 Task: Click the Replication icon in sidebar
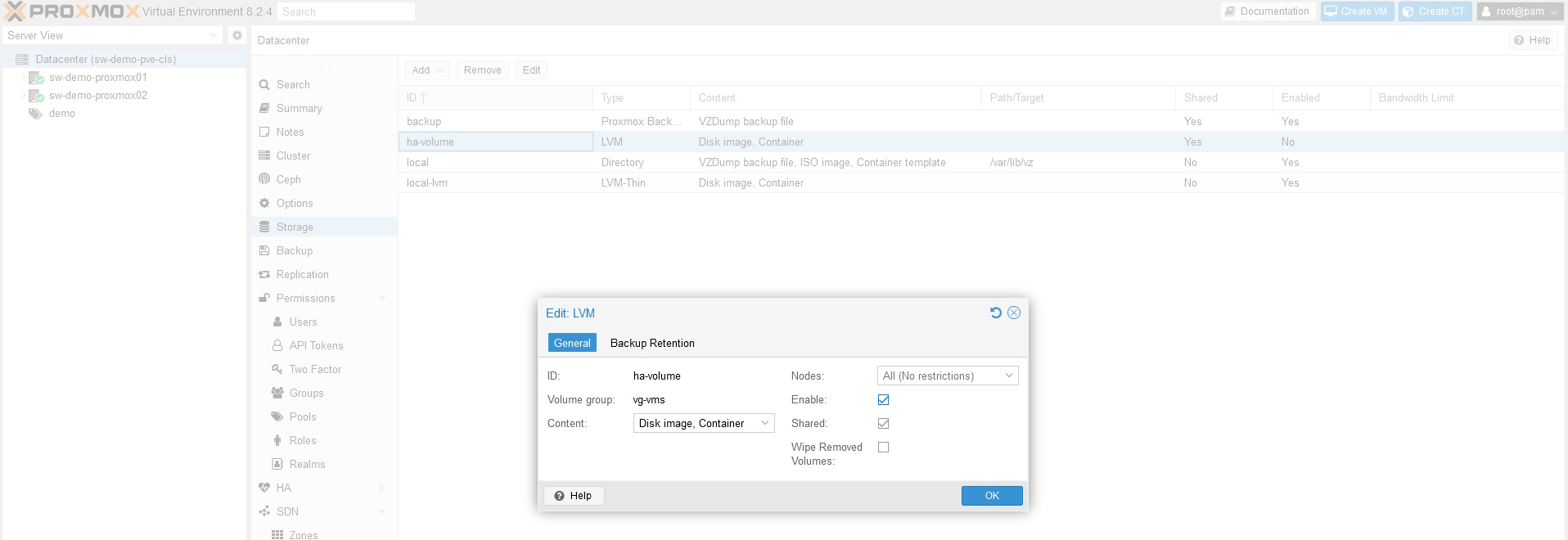pos(264,275)
